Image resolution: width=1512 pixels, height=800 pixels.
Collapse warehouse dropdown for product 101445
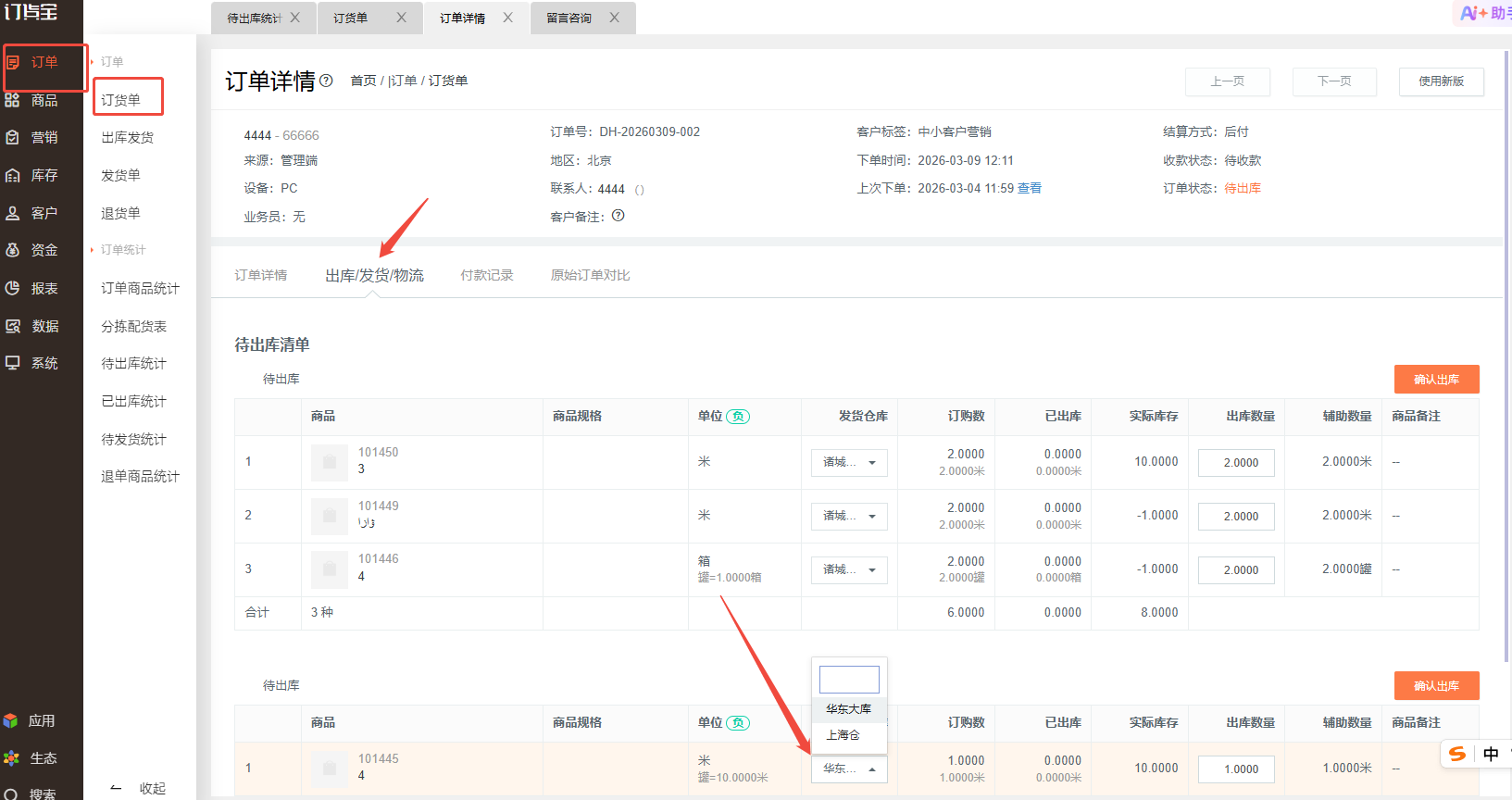click(x=849, y=769)
